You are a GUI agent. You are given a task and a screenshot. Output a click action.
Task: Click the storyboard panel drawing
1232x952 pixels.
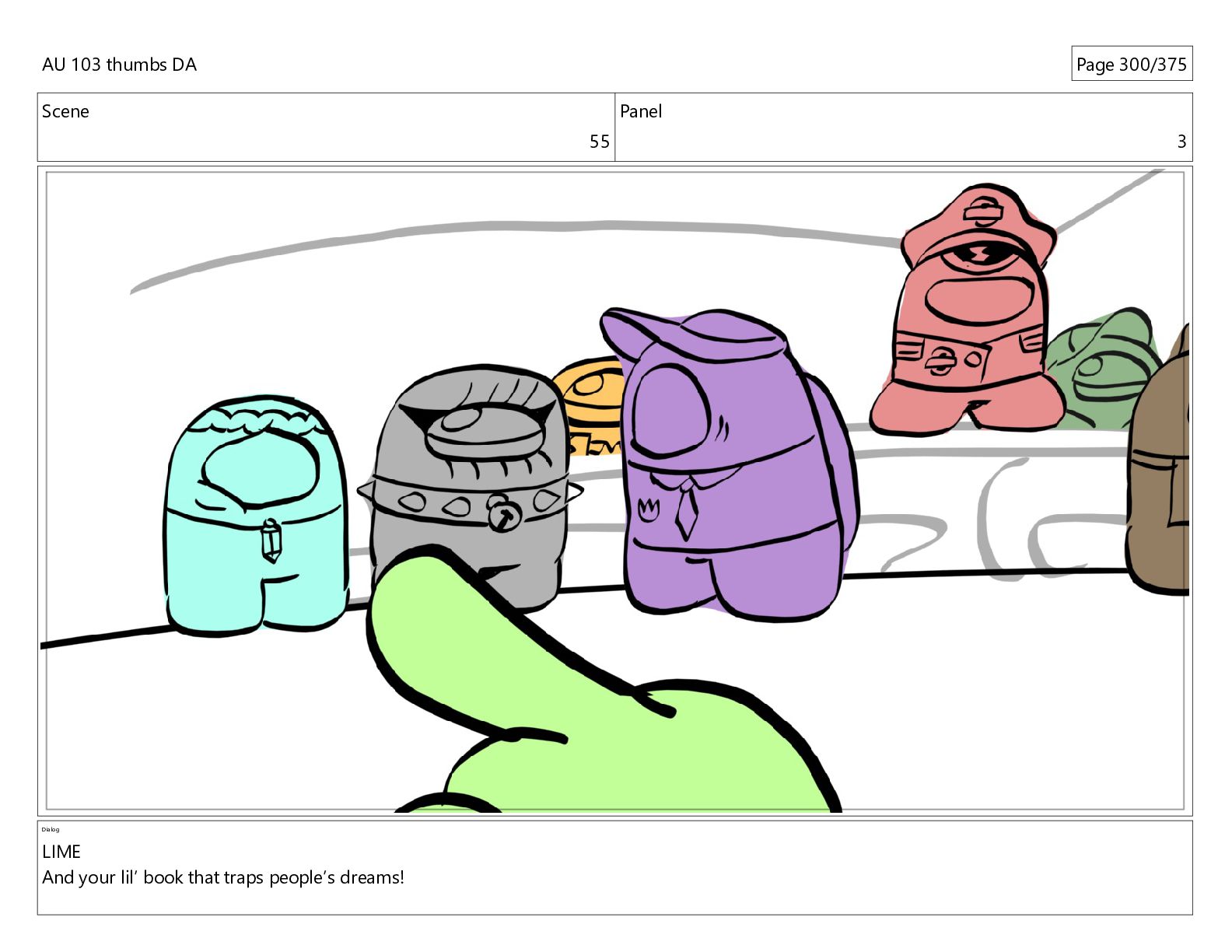614,491
